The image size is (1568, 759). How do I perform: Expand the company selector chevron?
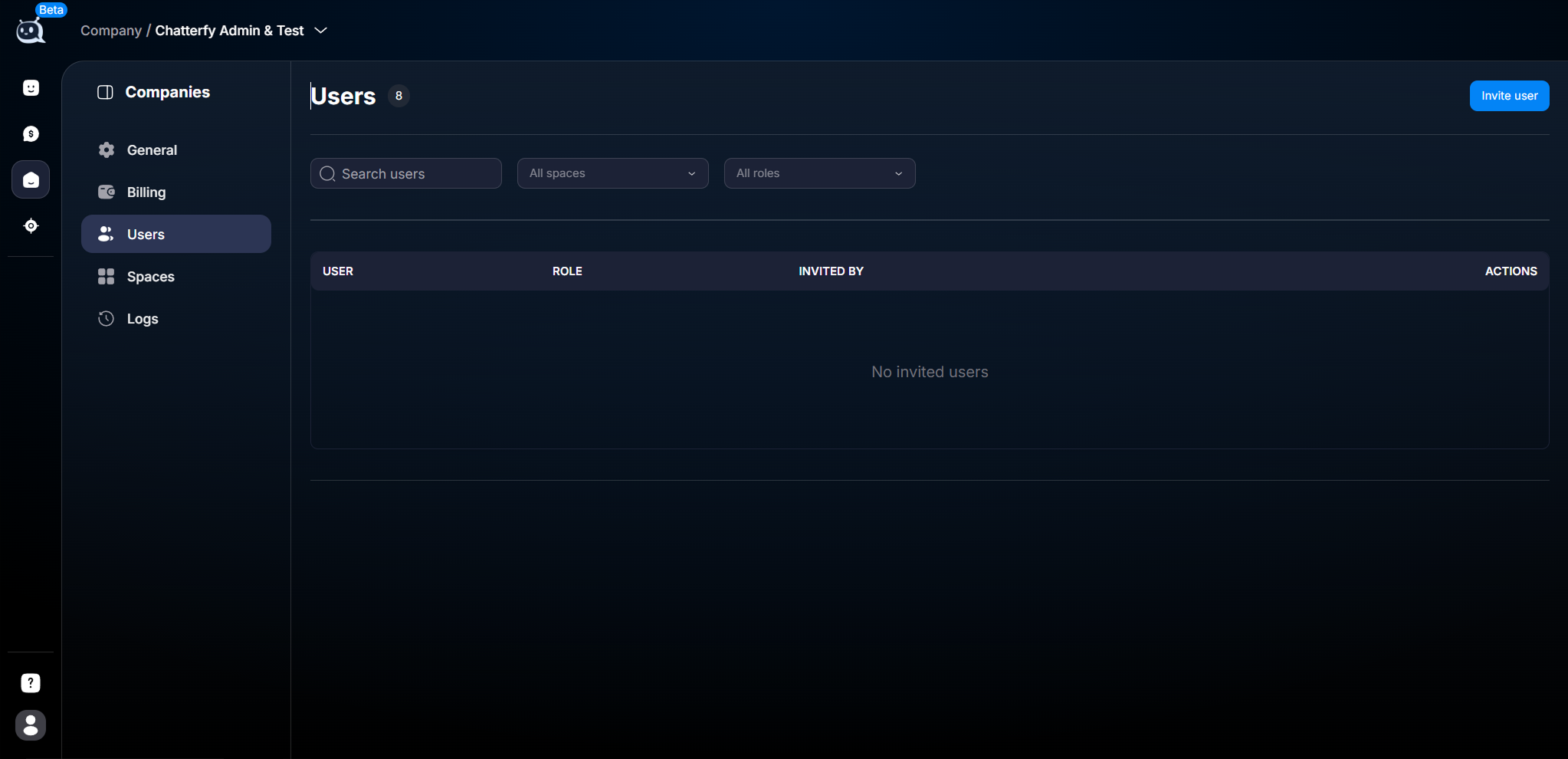pos(321,31)
